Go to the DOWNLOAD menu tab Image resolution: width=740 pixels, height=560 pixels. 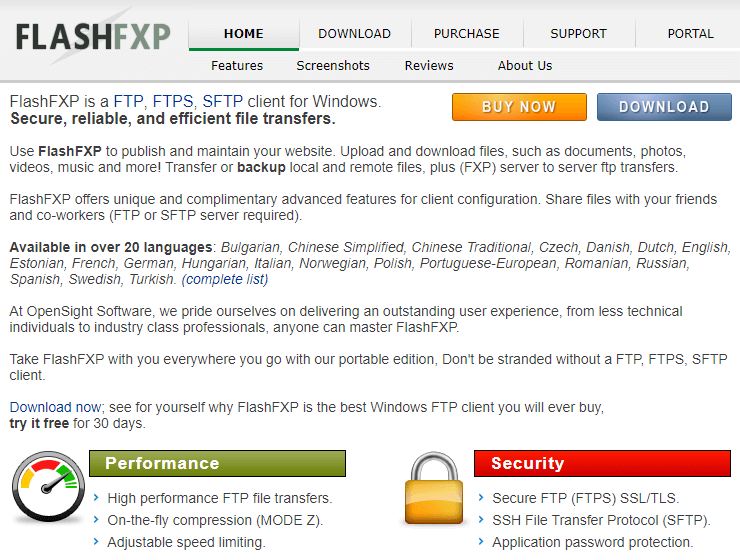point(354,33)
